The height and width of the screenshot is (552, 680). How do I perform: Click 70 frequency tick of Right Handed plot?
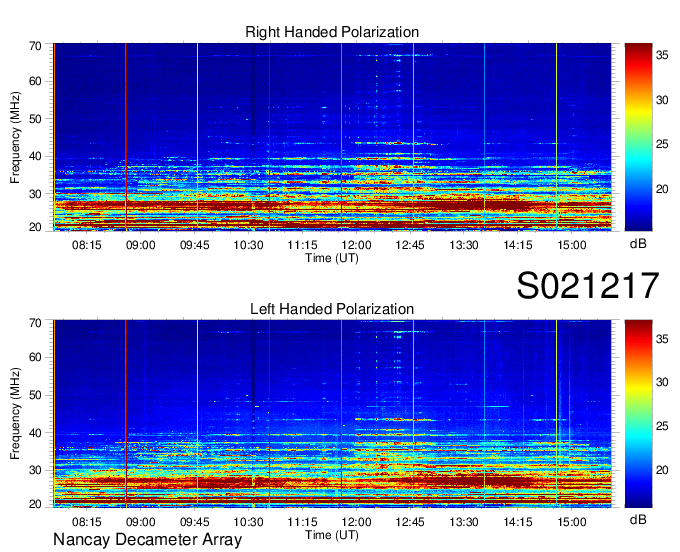36,46
